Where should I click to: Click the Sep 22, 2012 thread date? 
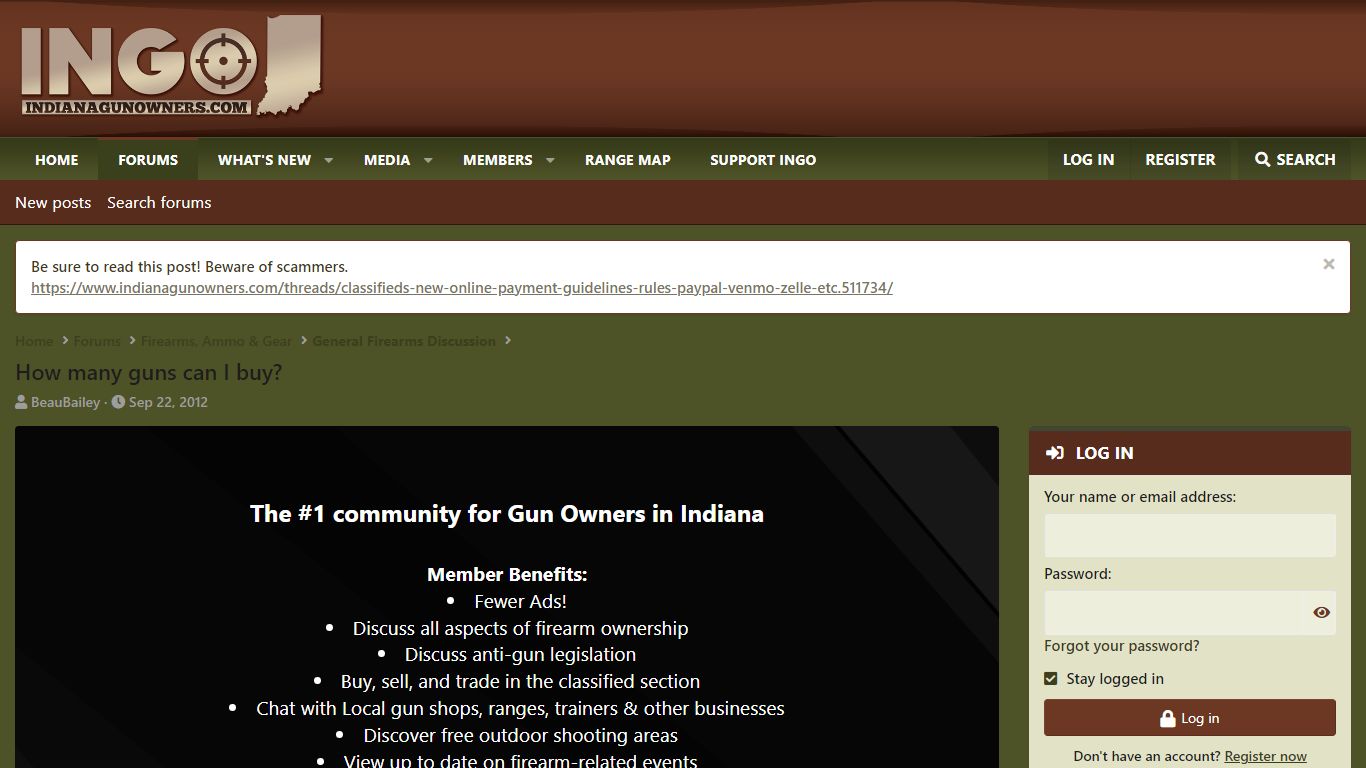[168, 402]
